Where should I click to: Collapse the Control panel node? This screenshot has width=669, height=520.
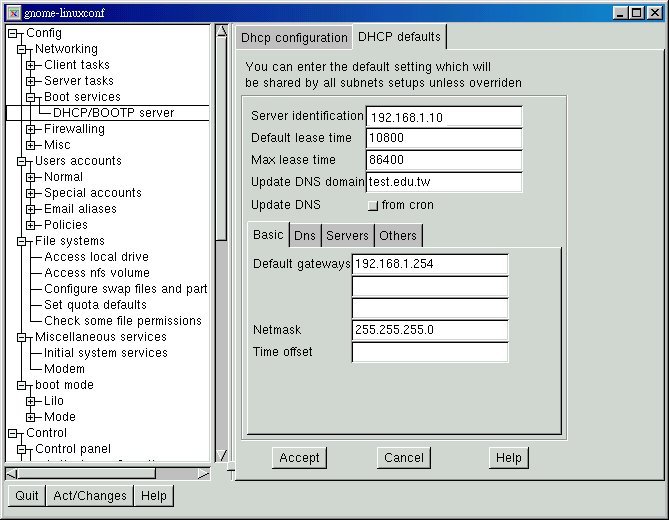click(22, 449)
